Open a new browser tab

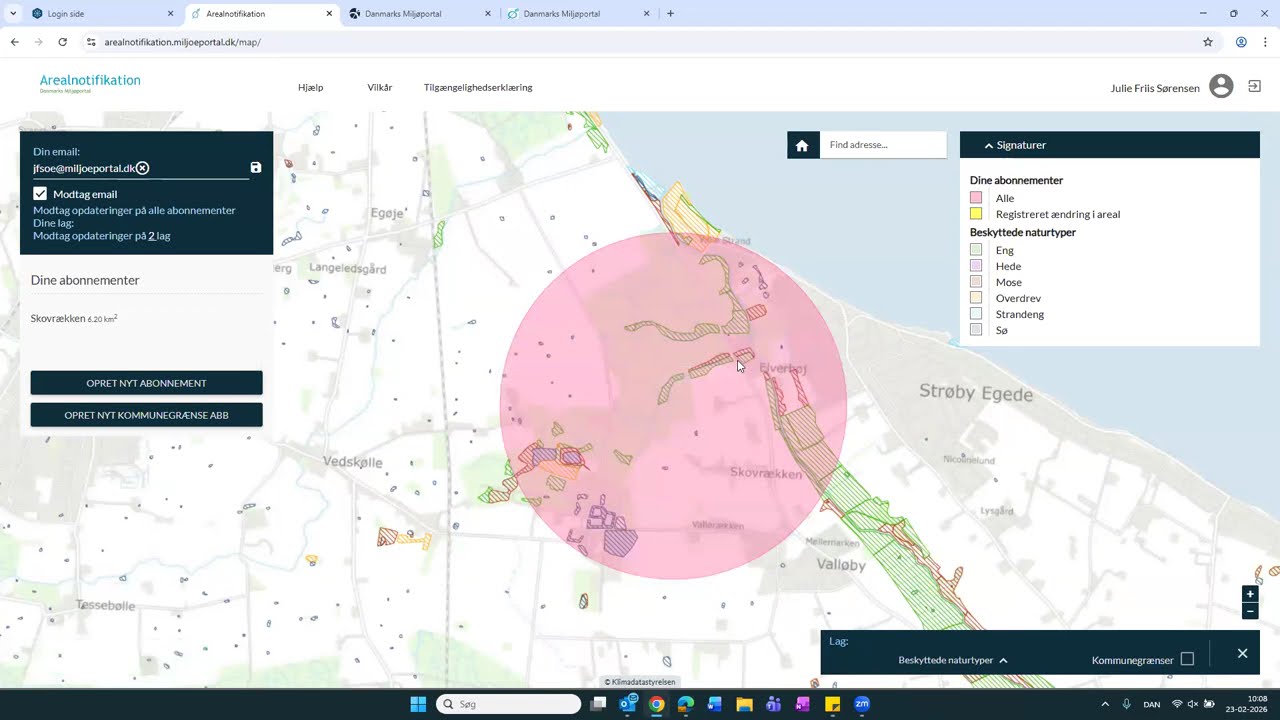point(670,14)
